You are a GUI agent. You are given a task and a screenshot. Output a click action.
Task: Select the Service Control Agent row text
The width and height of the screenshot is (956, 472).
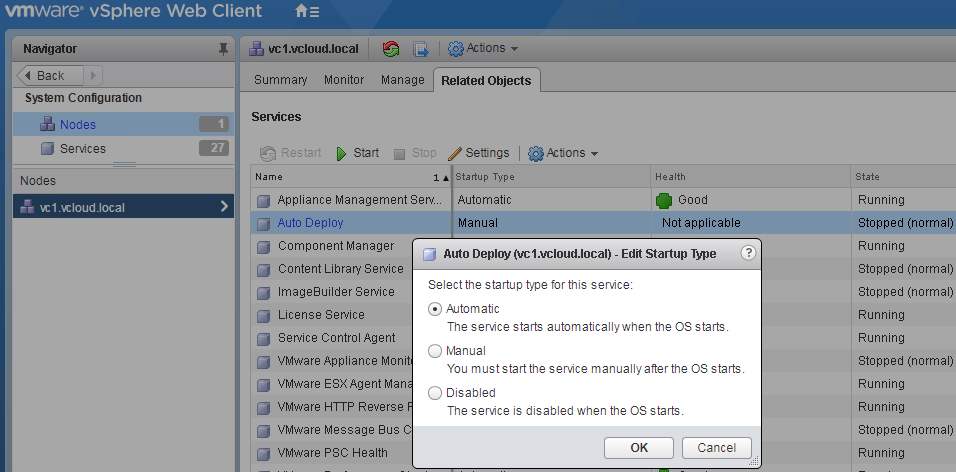337,338
